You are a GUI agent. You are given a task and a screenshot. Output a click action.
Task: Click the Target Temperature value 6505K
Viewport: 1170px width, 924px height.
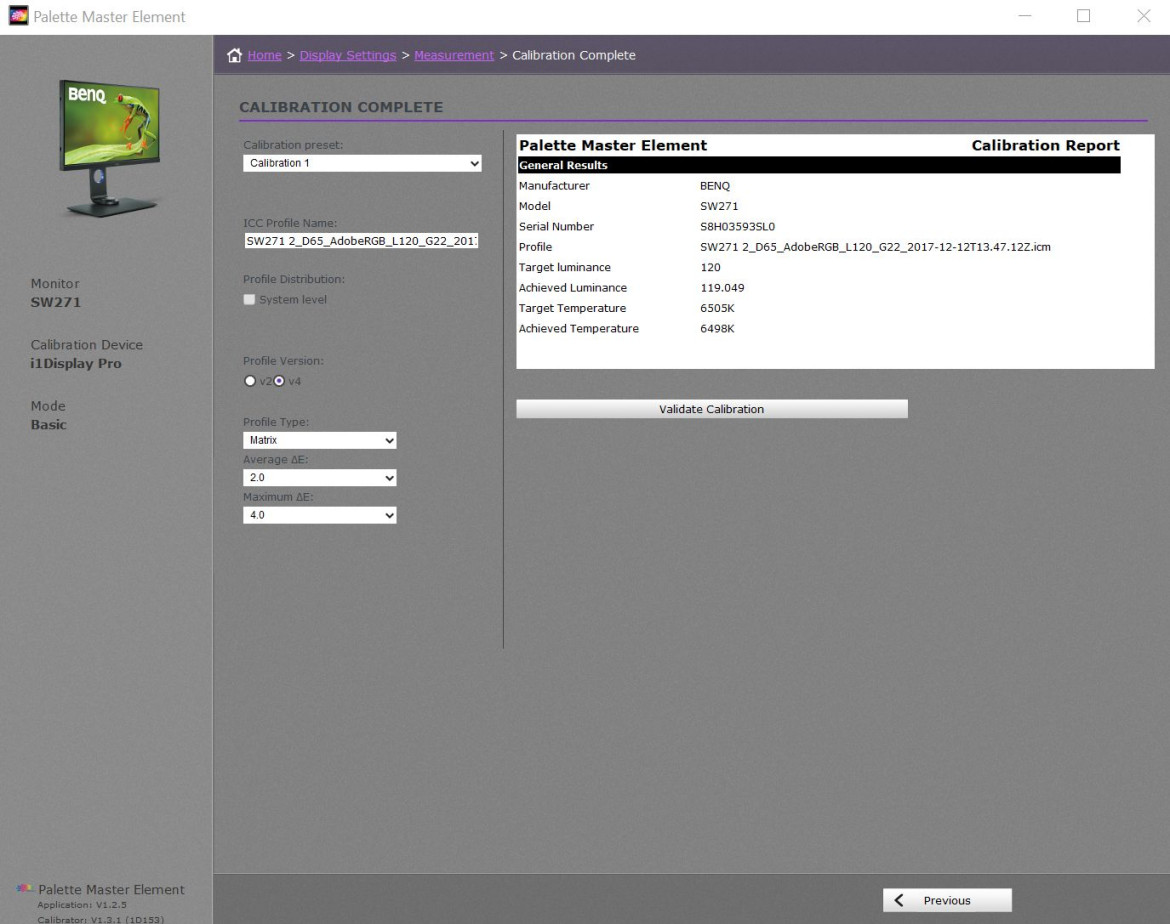[717, 308]
